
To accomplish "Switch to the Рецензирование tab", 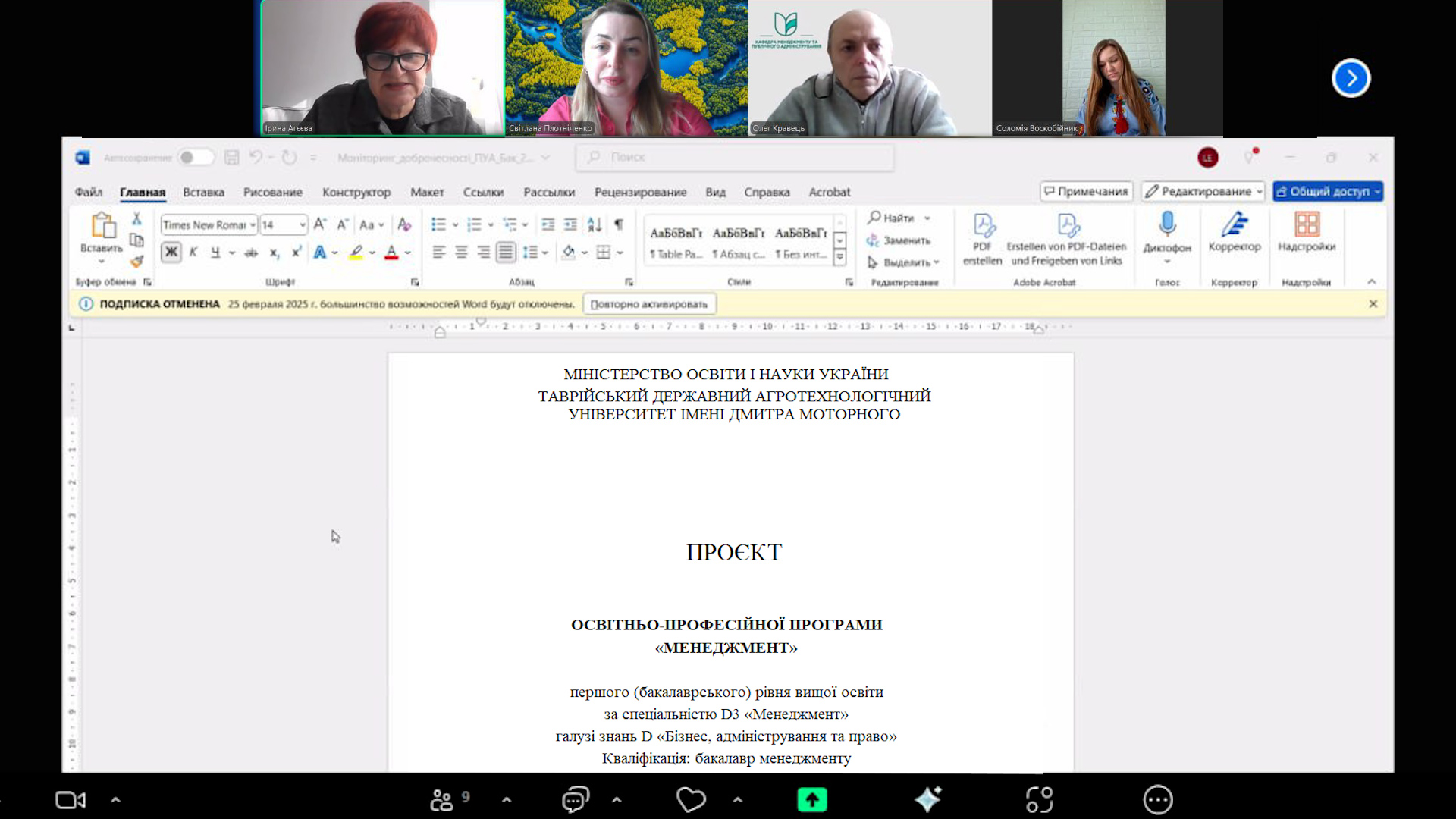I will pos(640,193).
